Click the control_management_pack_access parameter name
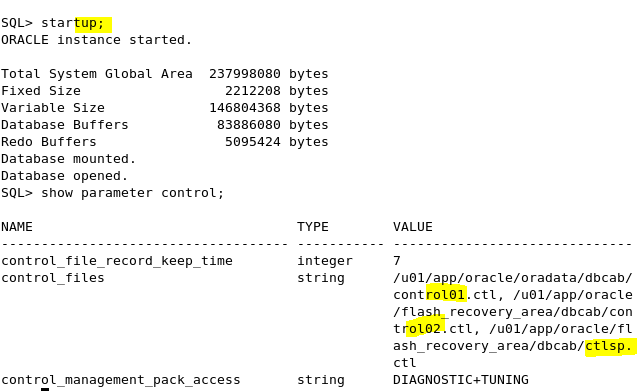 (x=121, y=380)
